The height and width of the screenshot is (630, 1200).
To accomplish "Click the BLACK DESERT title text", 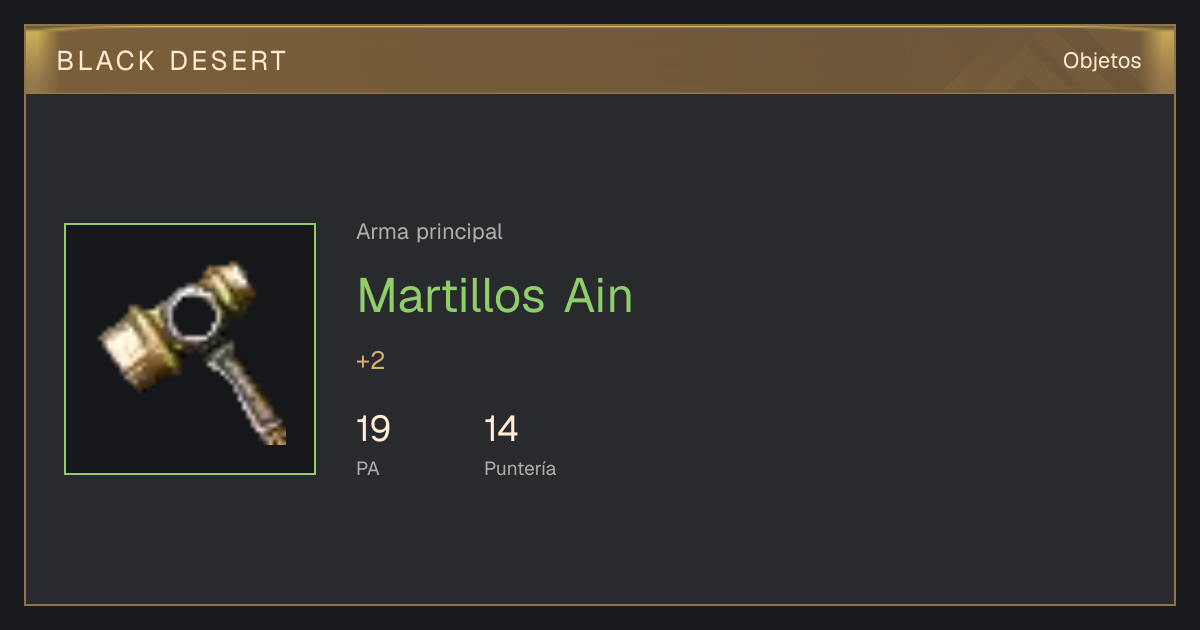I will pos(172,61).
